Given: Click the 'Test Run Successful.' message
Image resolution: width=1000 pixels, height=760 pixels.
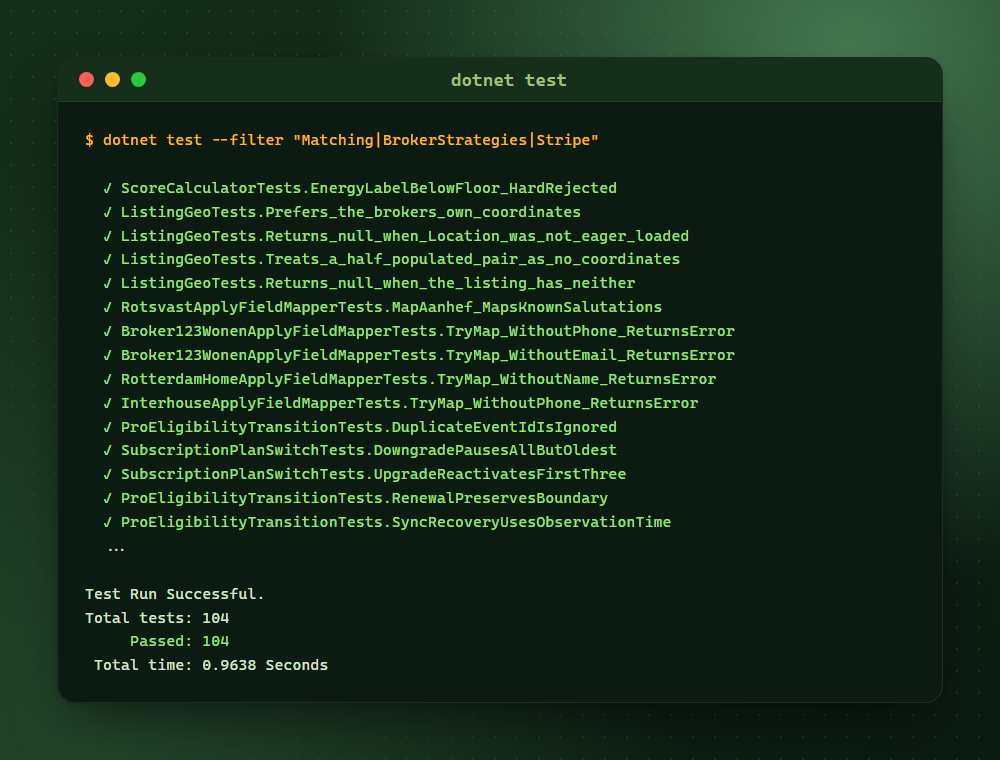Looking at the screenshot, I should (174, 594).
